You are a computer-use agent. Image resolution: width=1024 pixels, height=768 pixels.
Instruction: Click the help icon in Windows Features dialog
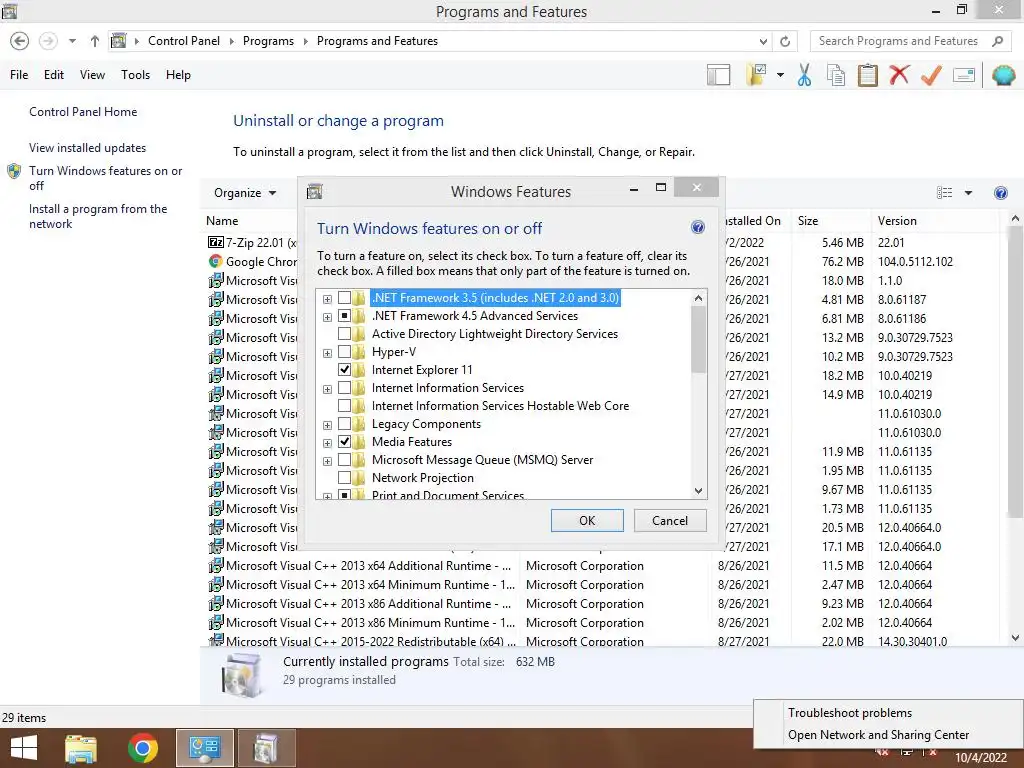click(x=697, y=227)
